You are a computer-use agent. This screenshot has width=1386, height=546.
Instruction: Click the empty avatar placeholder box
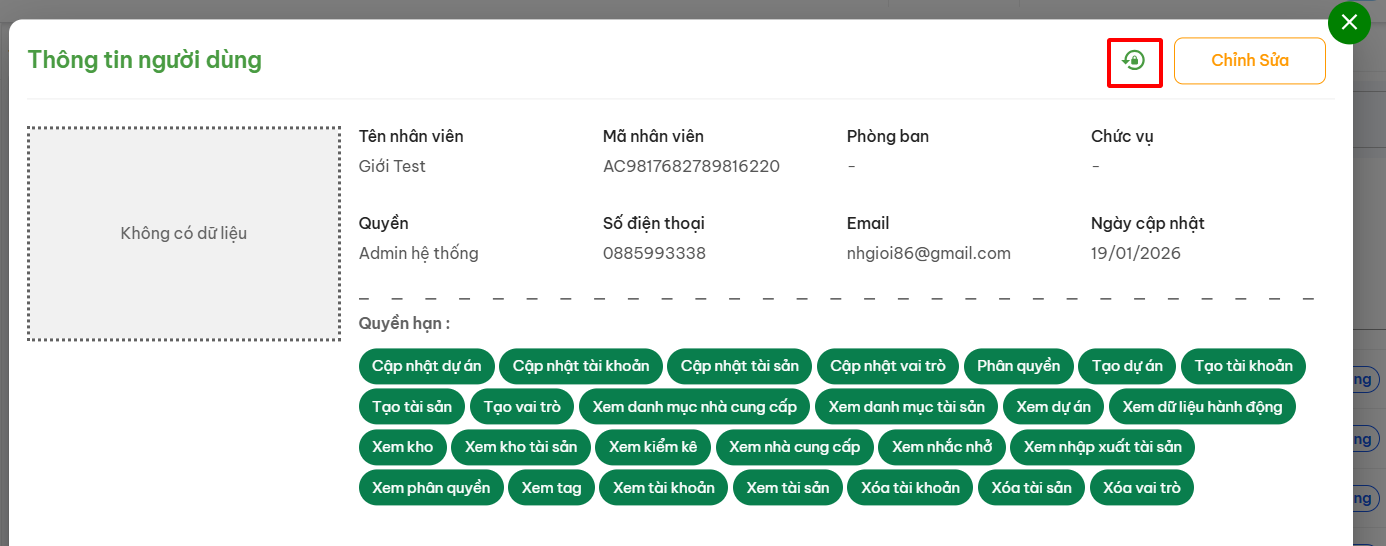184,234
